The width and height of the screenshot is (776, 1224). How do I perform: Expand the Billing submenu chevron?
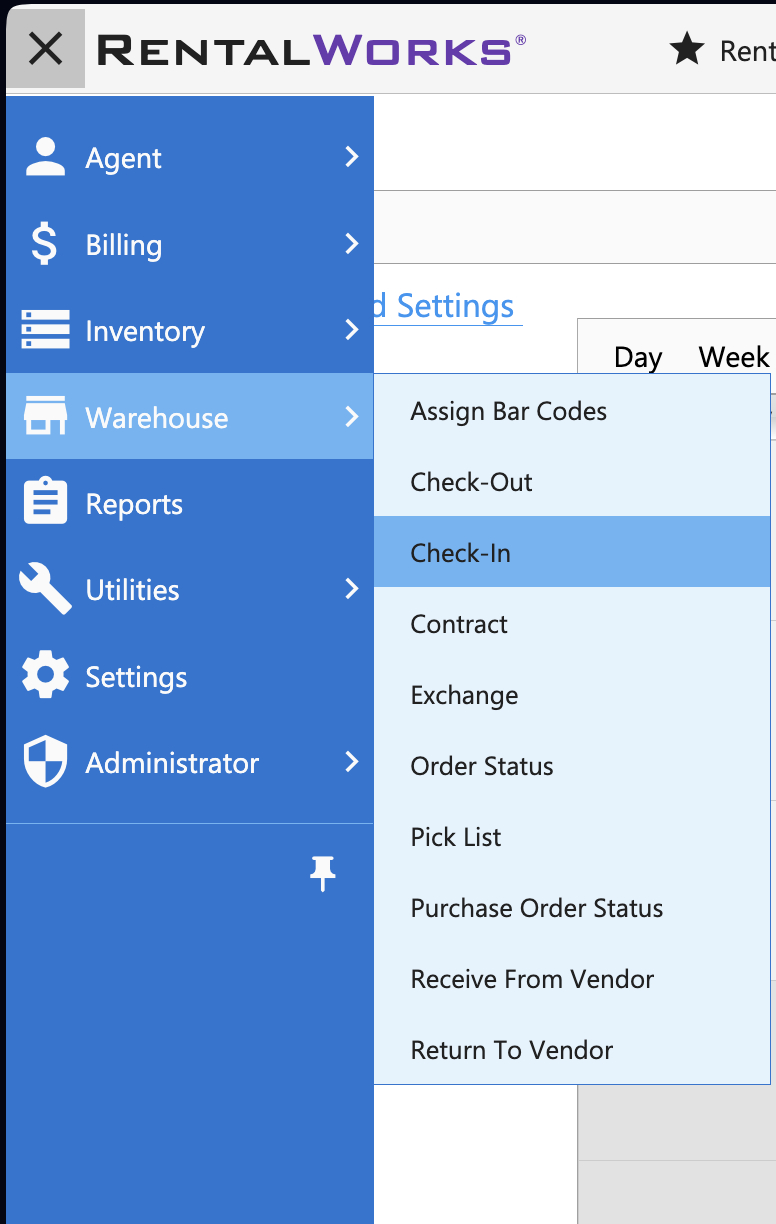(x=351, y=243)
